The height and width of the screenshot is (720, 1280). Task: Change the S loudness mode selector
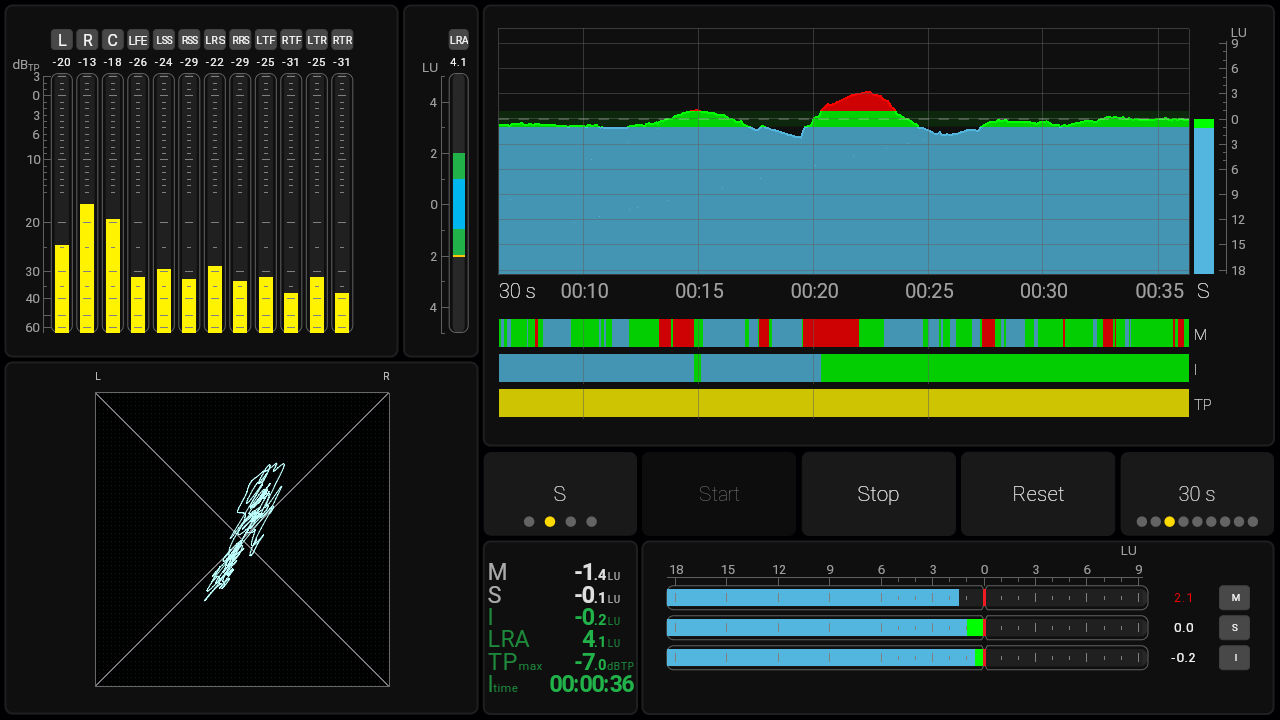(x=560, y=494)
